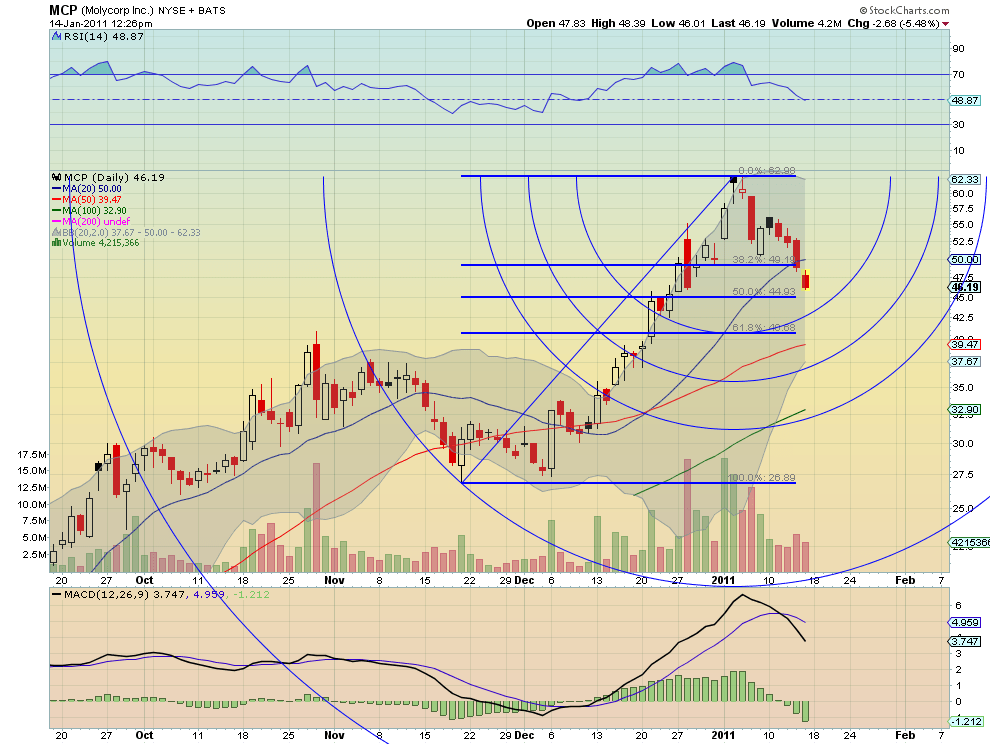Click the 17.5M volume scale label
The width and height of the screenshot is (990, 744).
pyautogui.click(x=32, y=455)
